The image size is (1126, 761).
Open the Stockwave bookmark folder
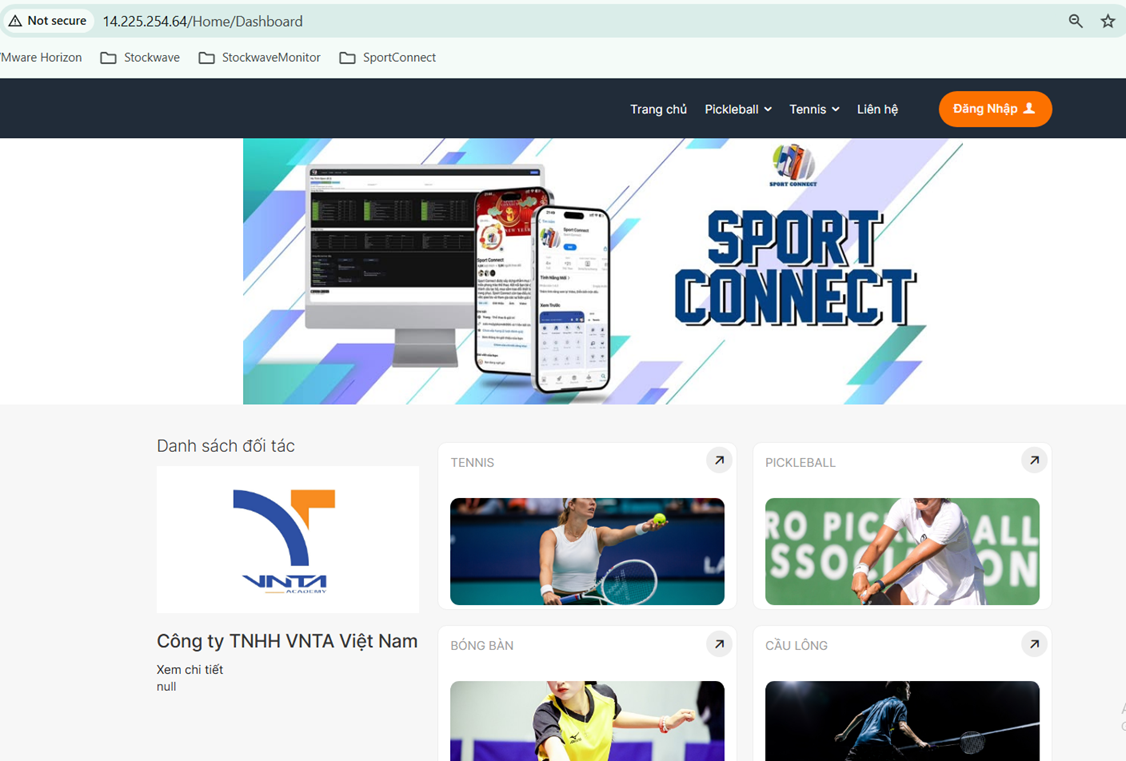pos(140,57)
